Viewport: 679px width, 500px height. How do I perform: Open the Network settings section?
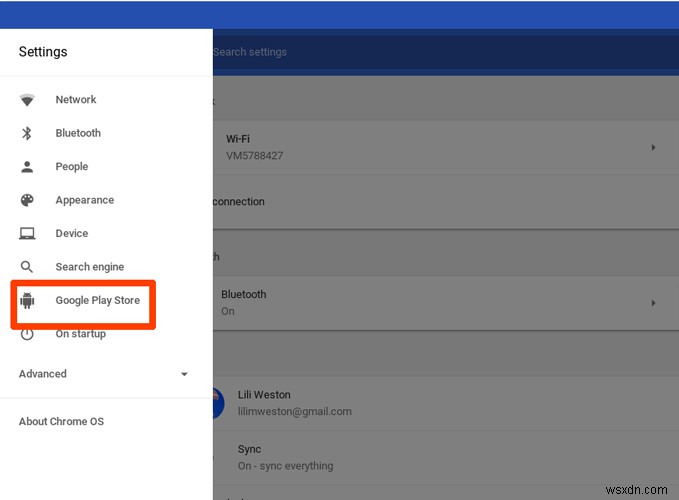[76, 100]
